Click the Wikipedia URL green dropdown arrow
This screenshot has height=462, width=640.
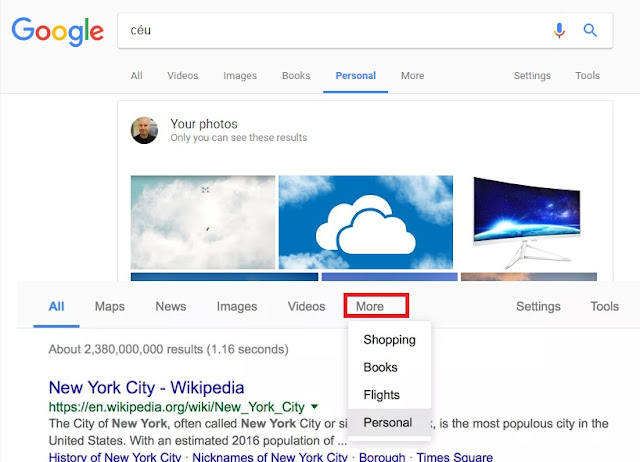tap(314, 406)
